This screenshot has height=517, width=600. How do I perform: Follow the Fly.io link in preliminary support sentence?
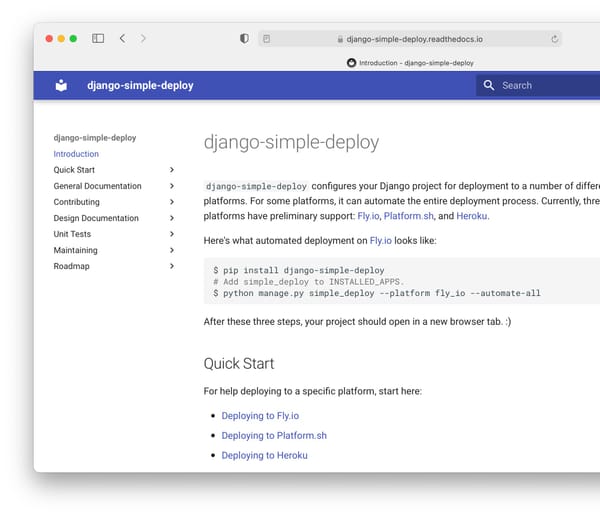coord(368,216)
